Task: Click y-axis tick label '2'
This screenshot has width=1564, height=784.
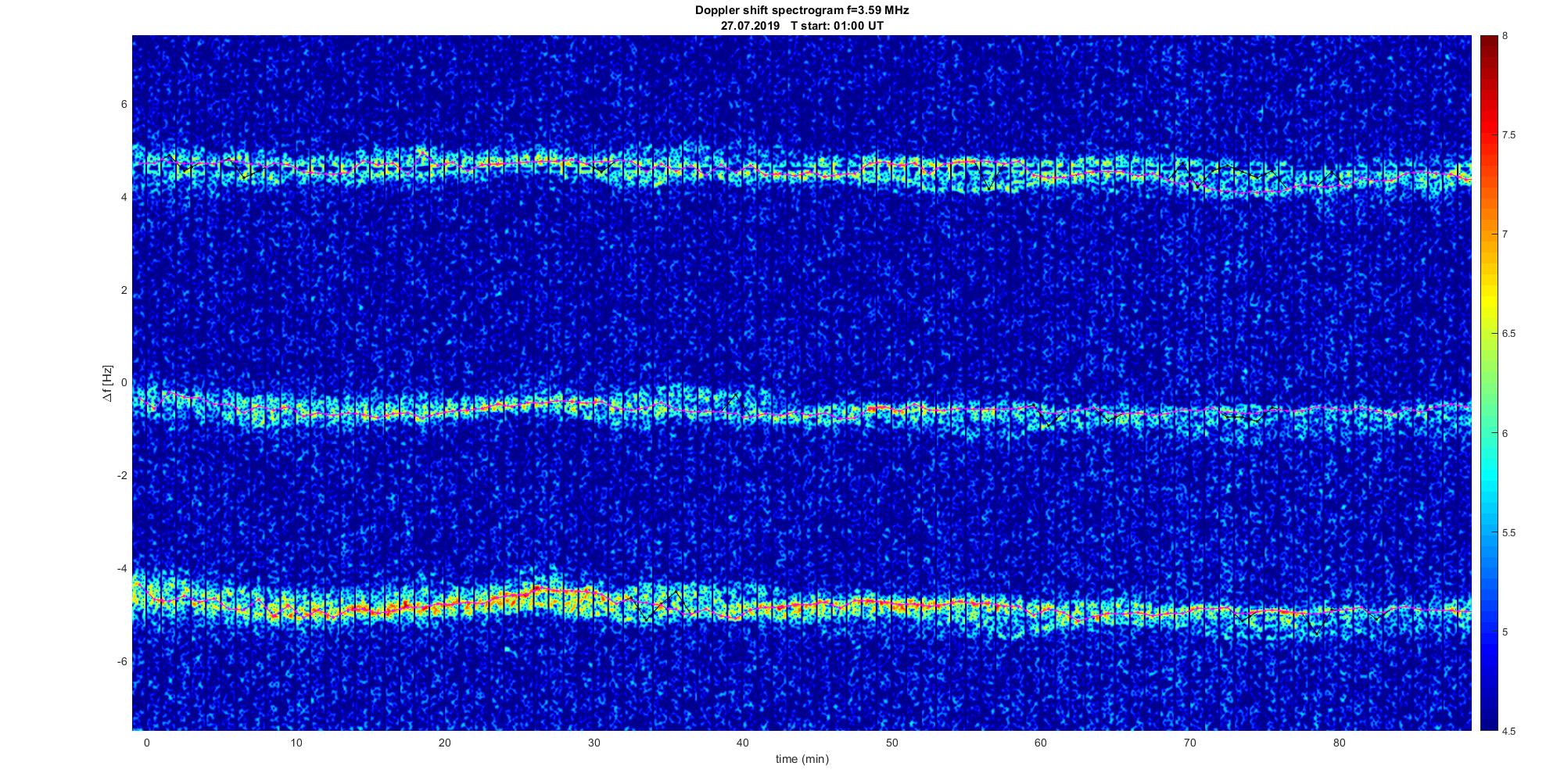Action: point(124,290)
